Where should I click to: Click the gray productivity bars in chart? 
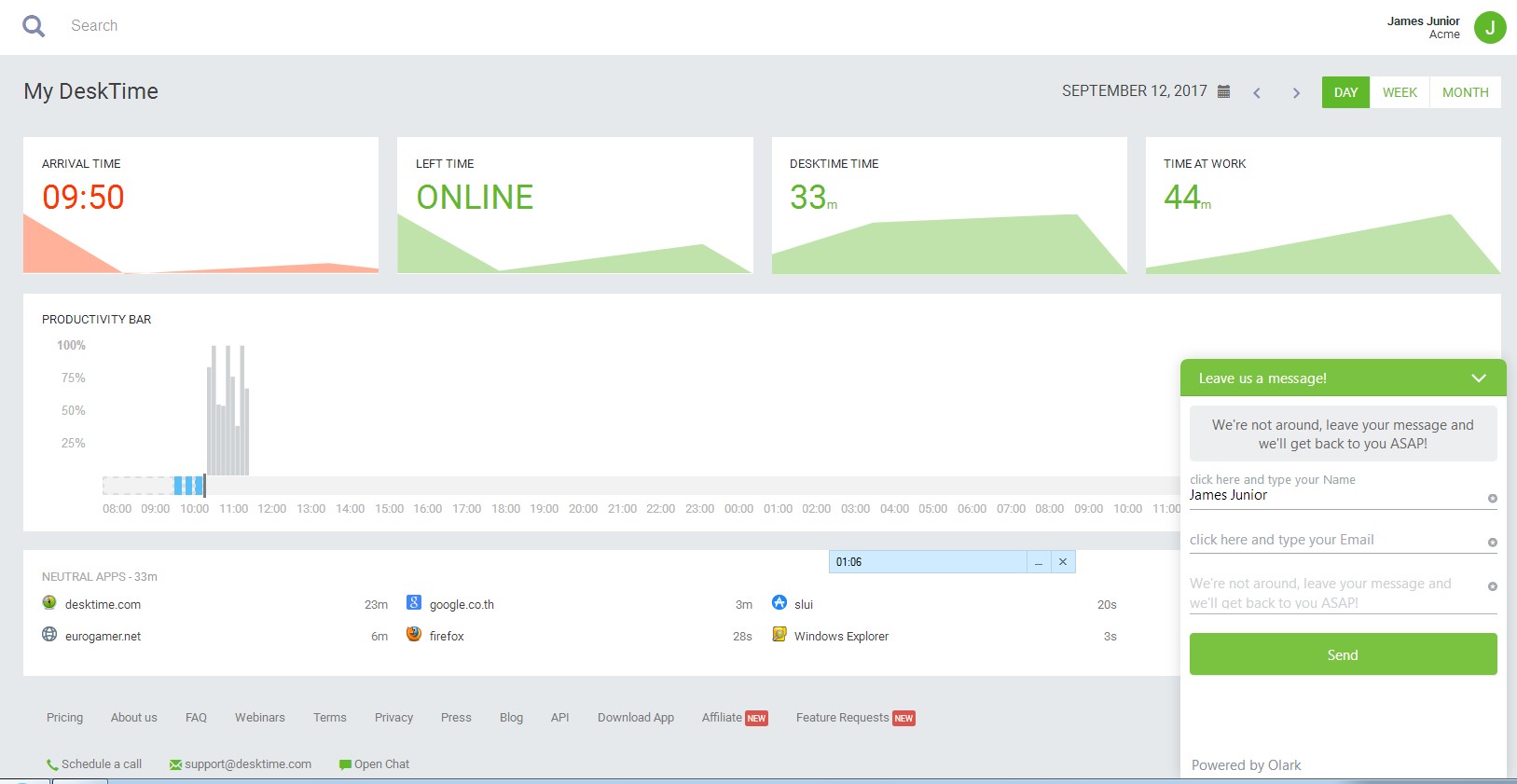point(228,410)
